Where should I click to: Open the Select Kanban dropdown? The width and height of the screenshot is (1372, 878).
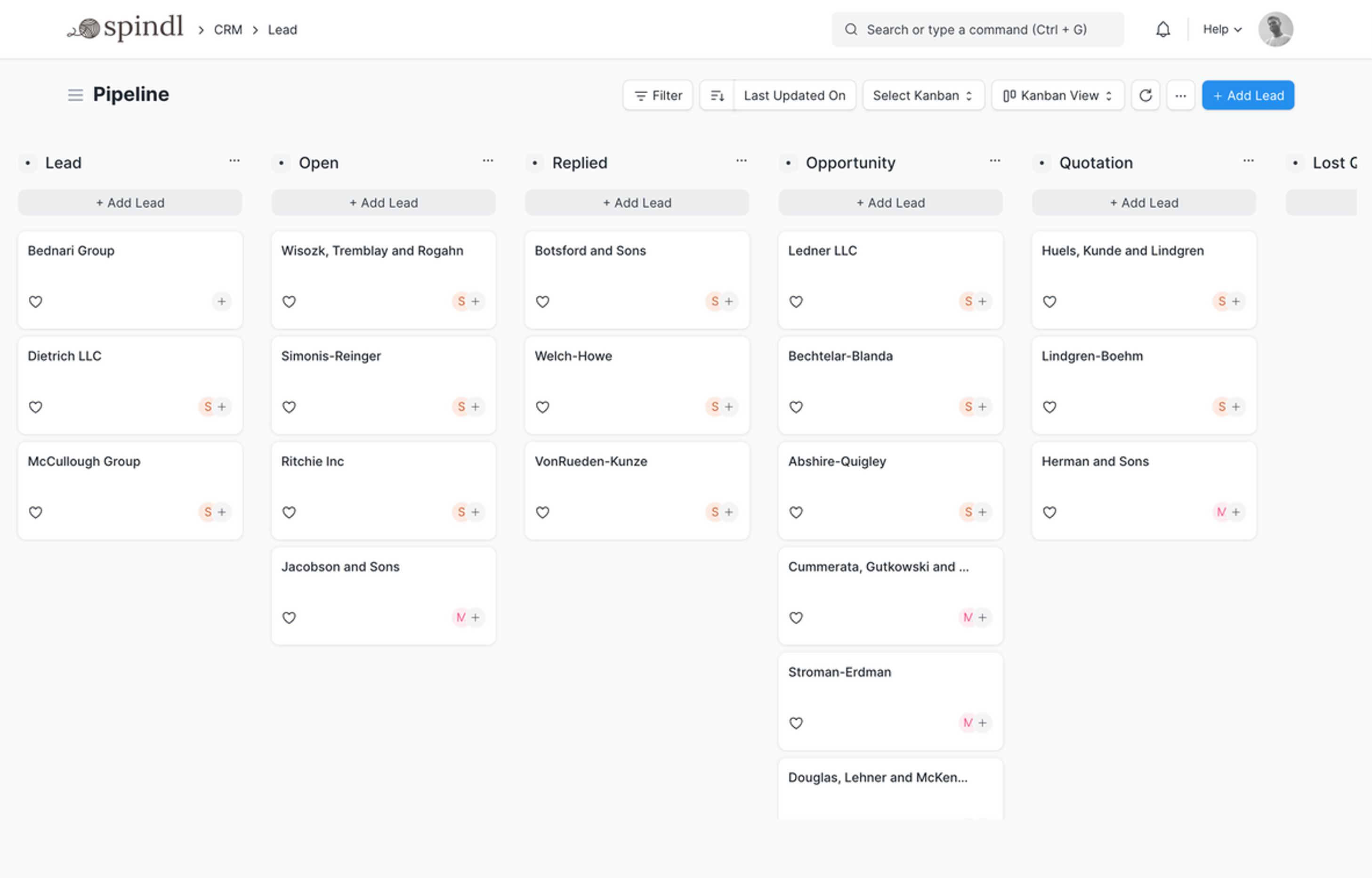922,95
